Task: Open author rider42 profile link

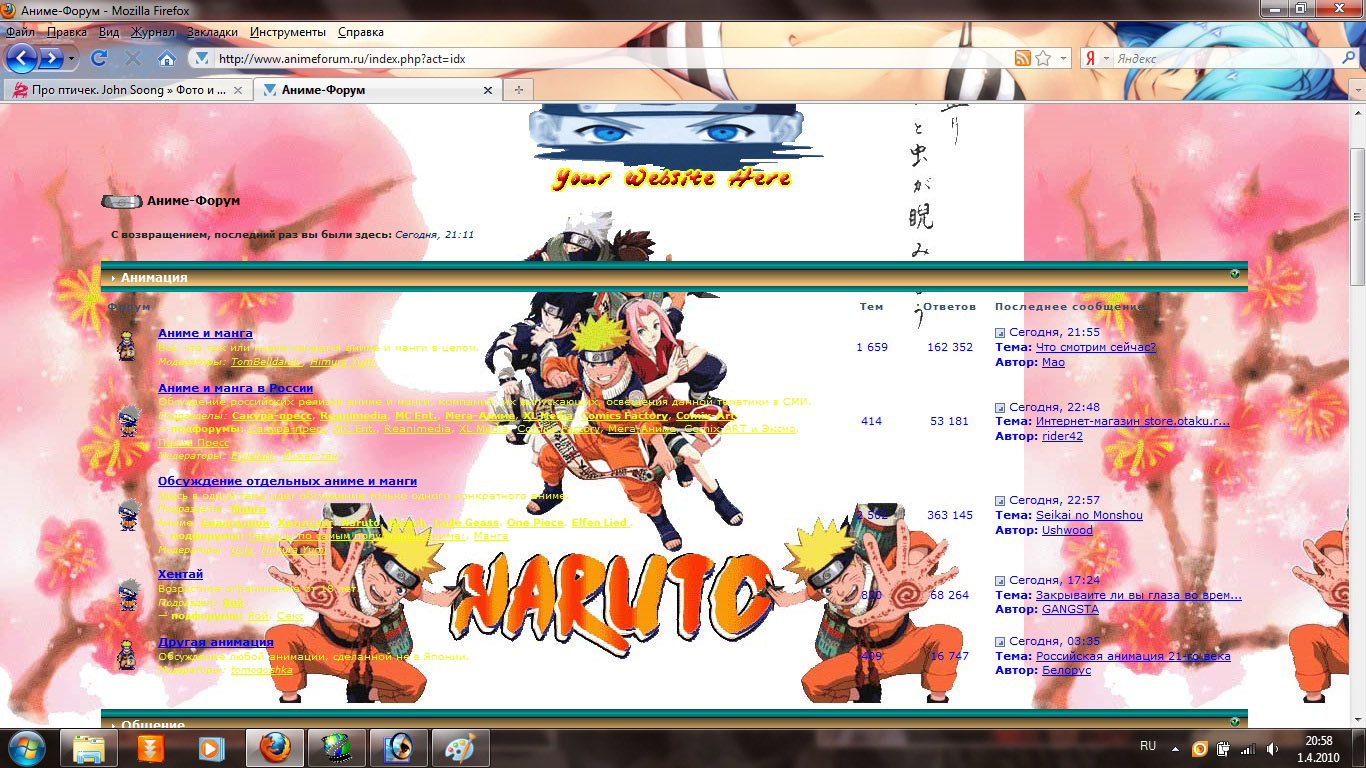Action: coord(1062,436)
